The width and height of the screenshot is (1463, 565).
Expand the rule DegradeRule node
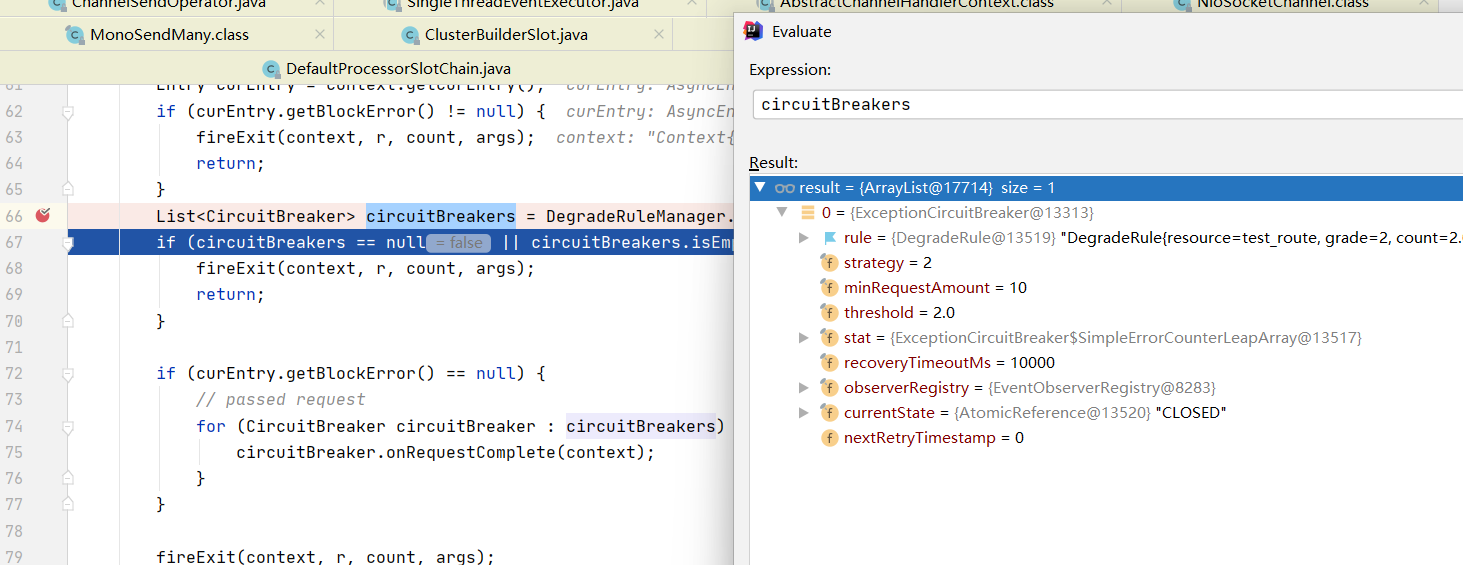(x=803, y=238)
